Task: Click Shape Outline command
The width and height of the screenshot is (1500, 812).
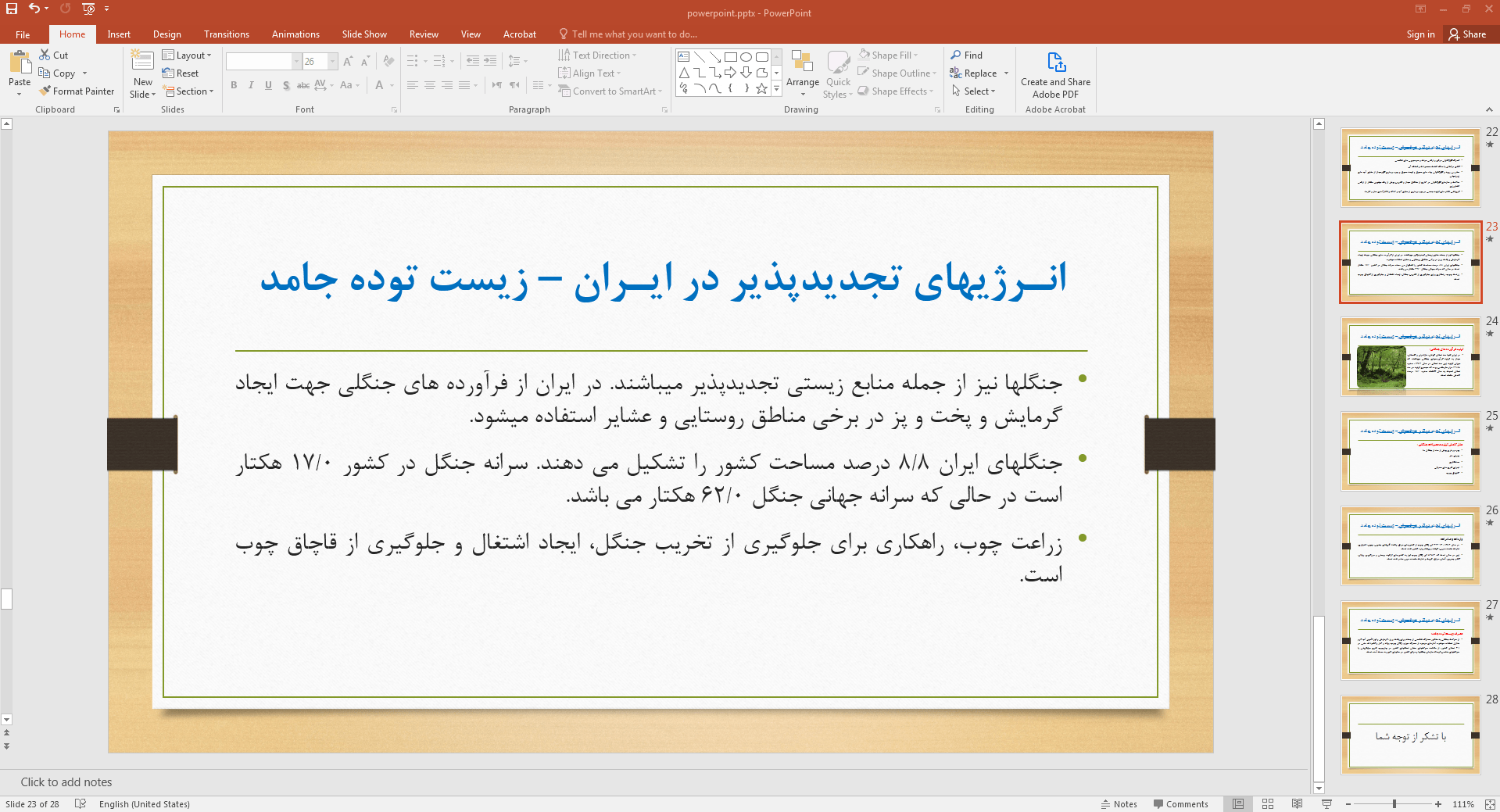Action: 897,73
